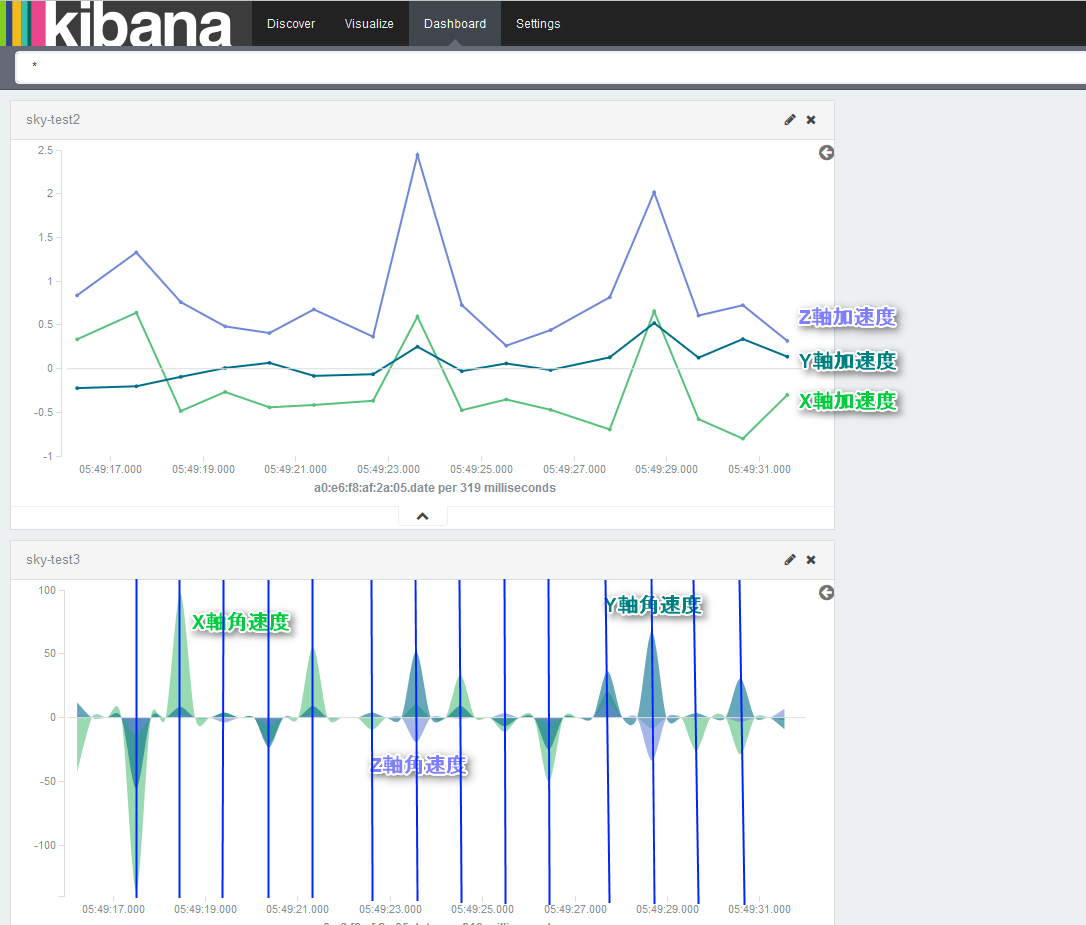Click the Z軸加速度 peak point near 05:49:23
This screenshot has height=925, width=1086.
click(x=417, y=154)
